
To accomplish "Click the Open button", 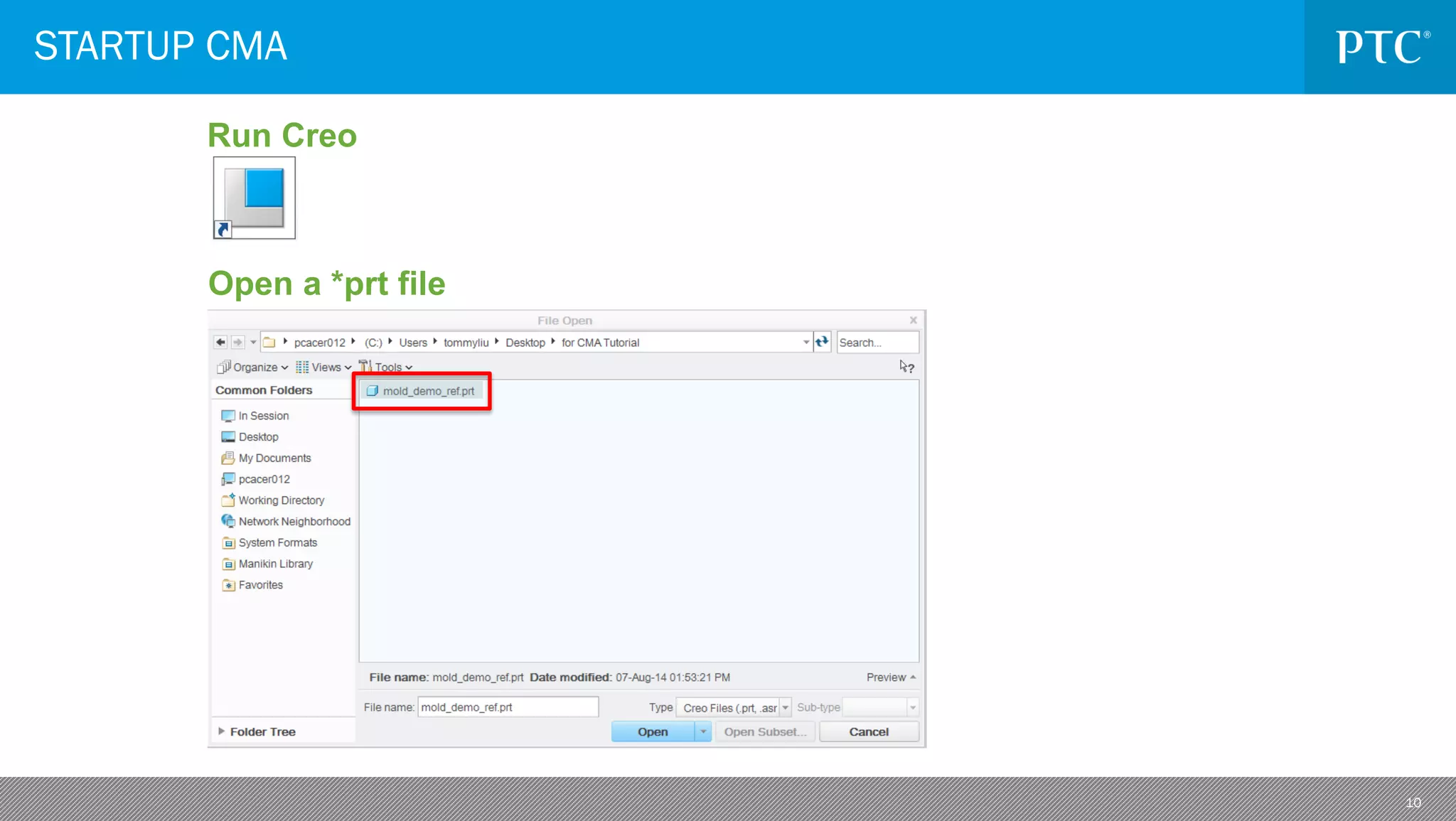I will tap(653, 731).
